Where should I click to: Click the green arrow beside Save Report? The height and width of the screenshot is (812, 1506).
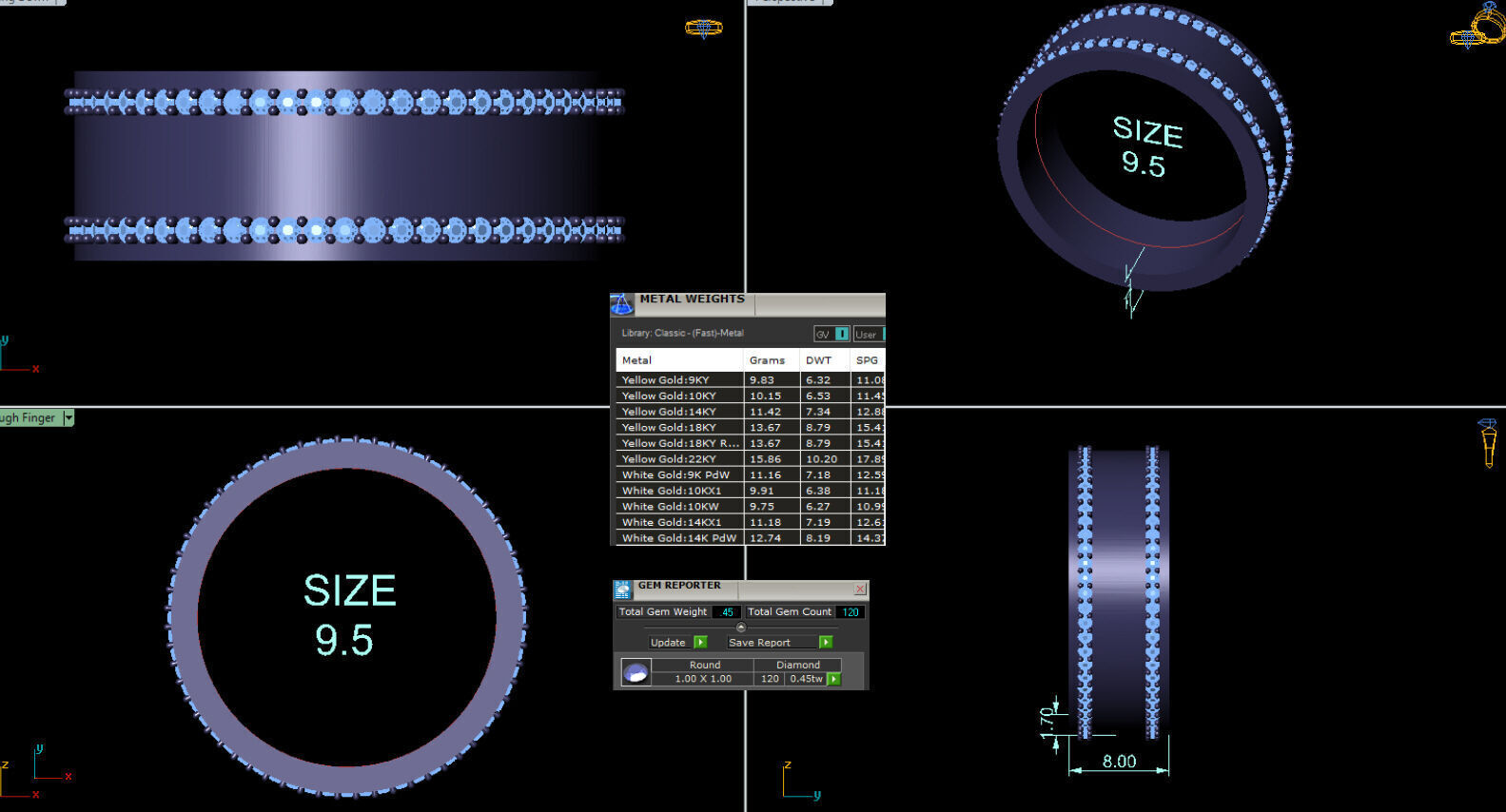pos(826,642)
